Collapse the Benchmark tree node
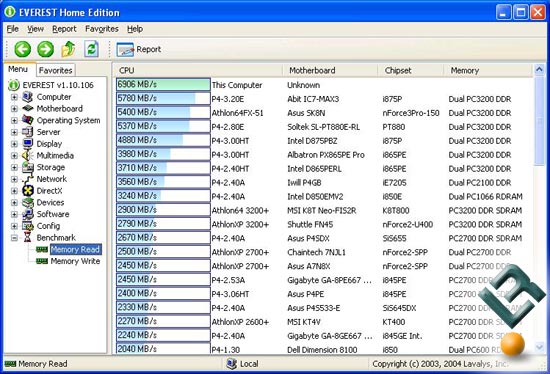Image resolution: width=550 pixels, height=374 pixels. click(x=14, y=238)
